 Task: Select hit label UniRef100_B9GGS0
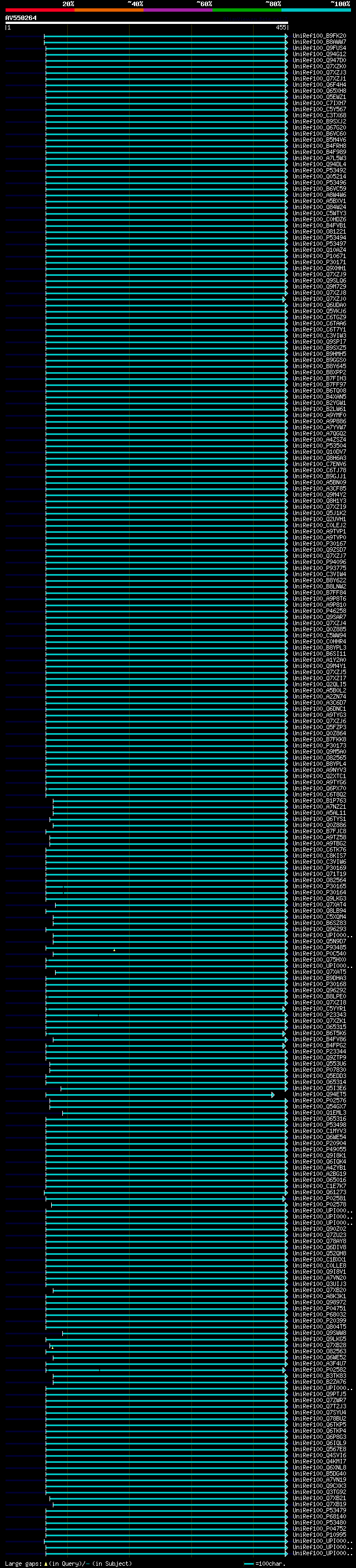pyautogui.click(x=319, y=360)
